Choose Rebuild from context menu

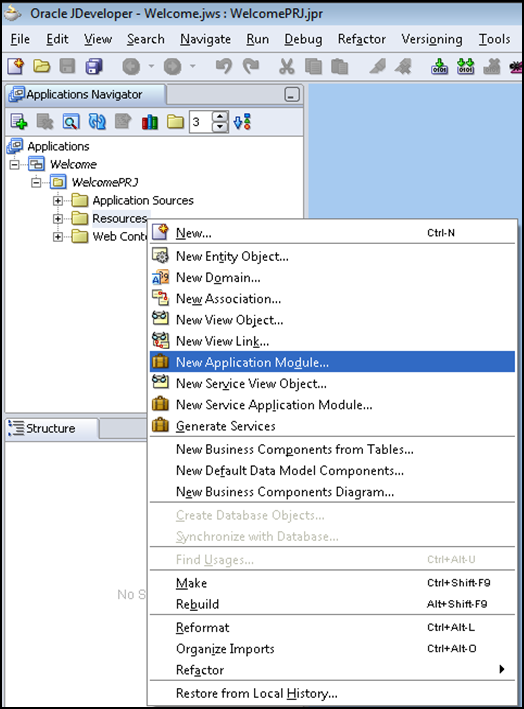332,604
